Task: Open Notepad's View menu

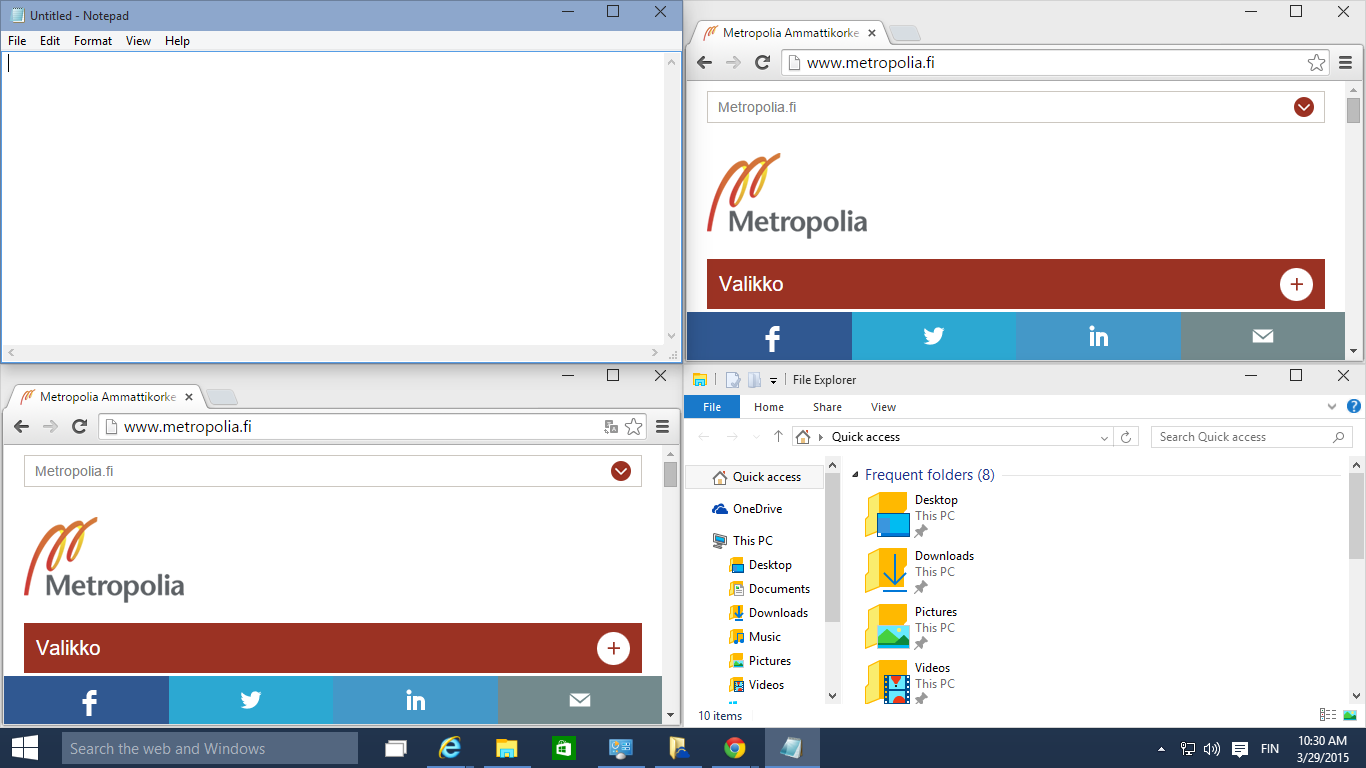Action: (138, 41)
